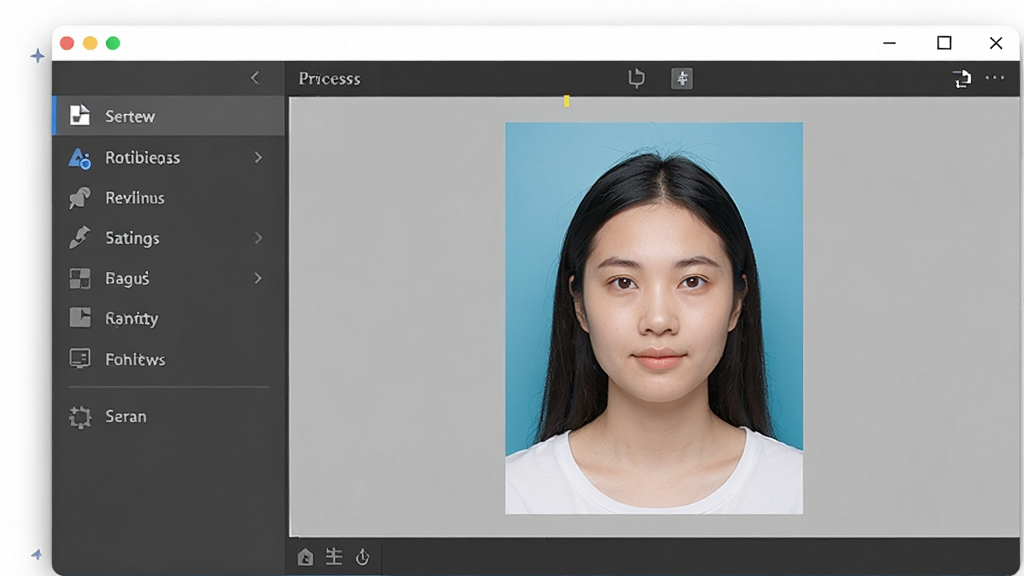Expand the Rotibieoss submenu chevron
Image resolution: width=1024 pixels, height=576 pixels.
pos(258,157)
